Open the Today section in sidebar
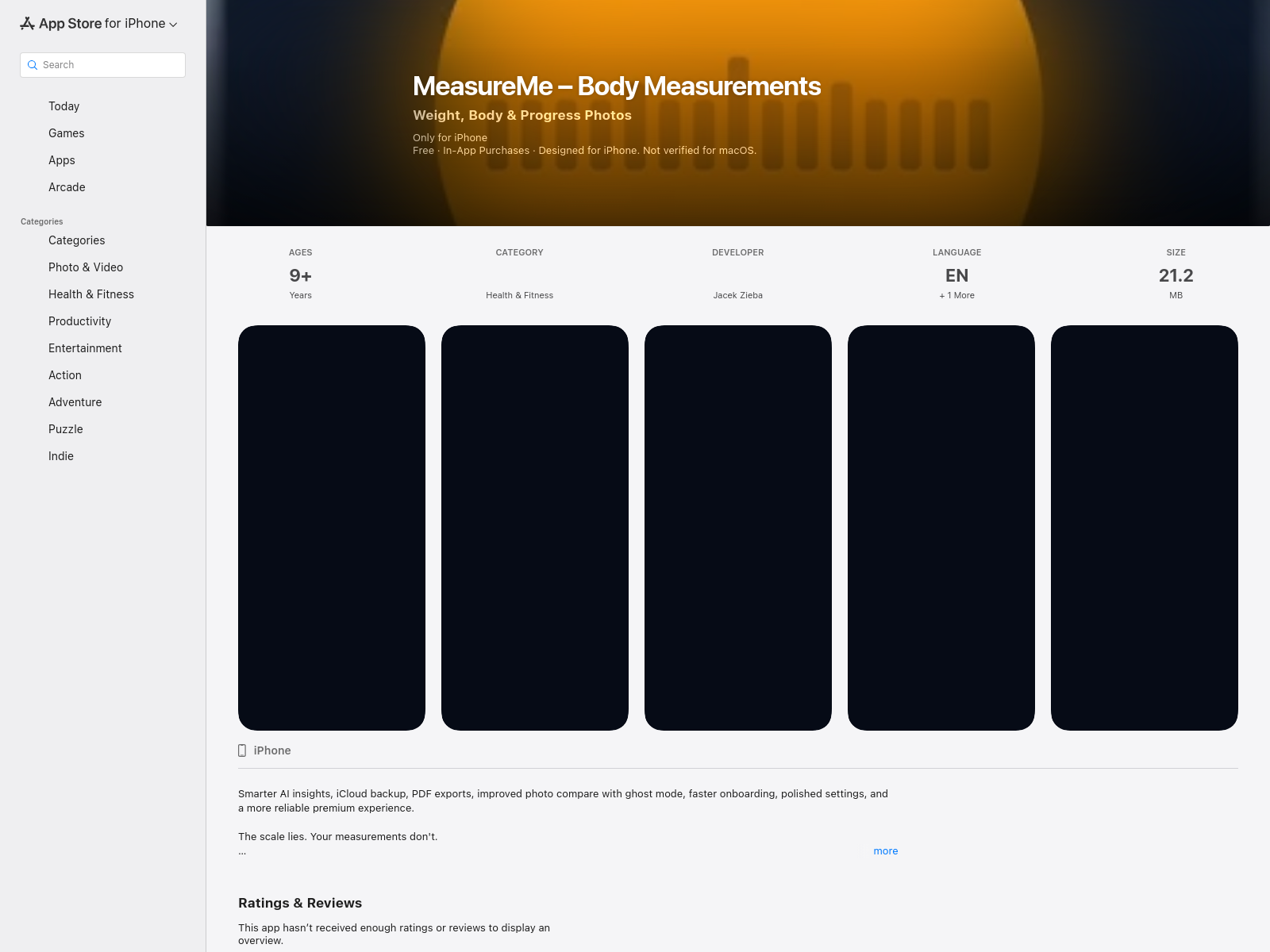 (63, 106)
